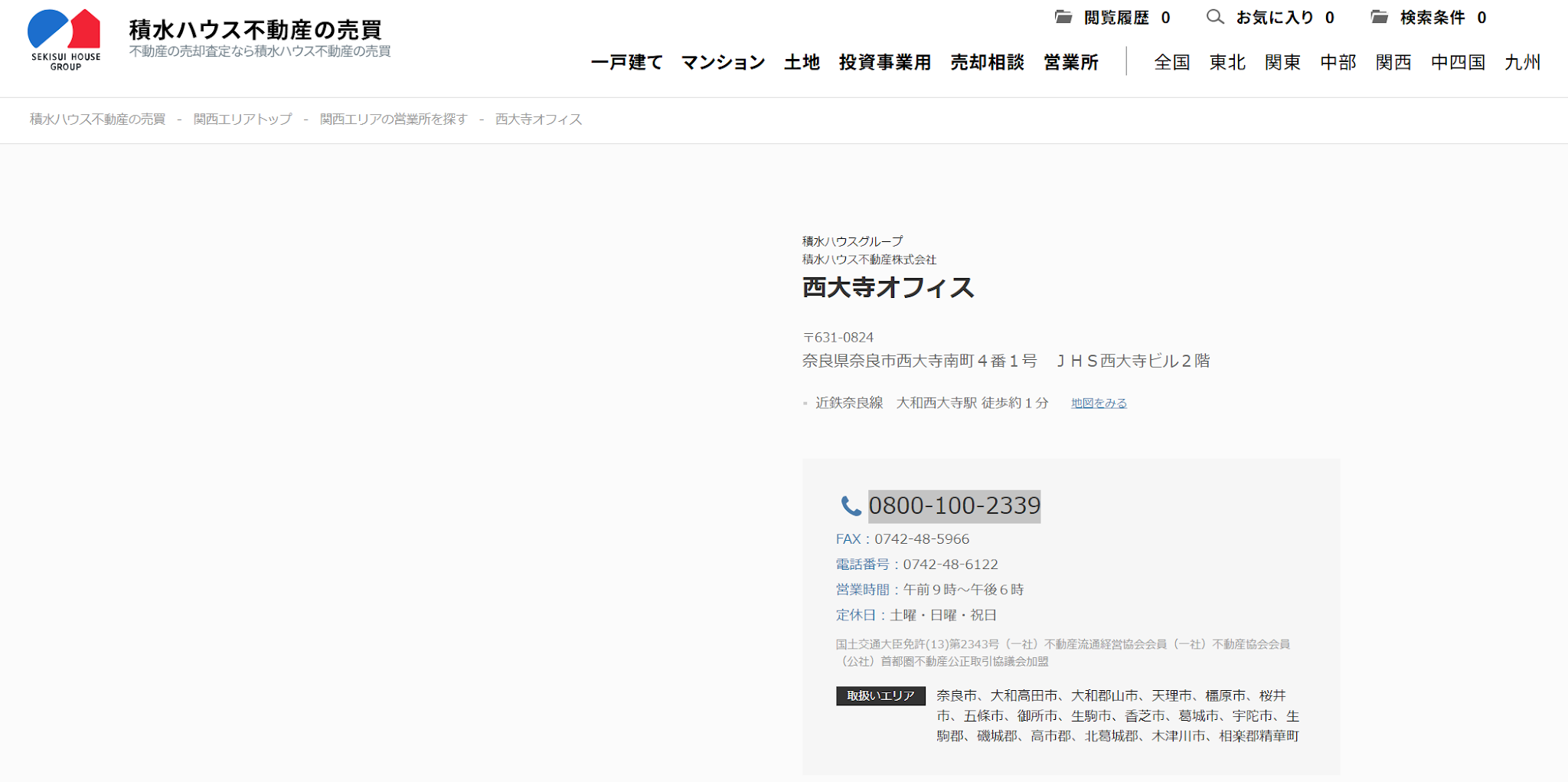The width and height of the screenshot is (1568, 782).
Task: Open the マンション menu item
Action: tap(723, 62)
